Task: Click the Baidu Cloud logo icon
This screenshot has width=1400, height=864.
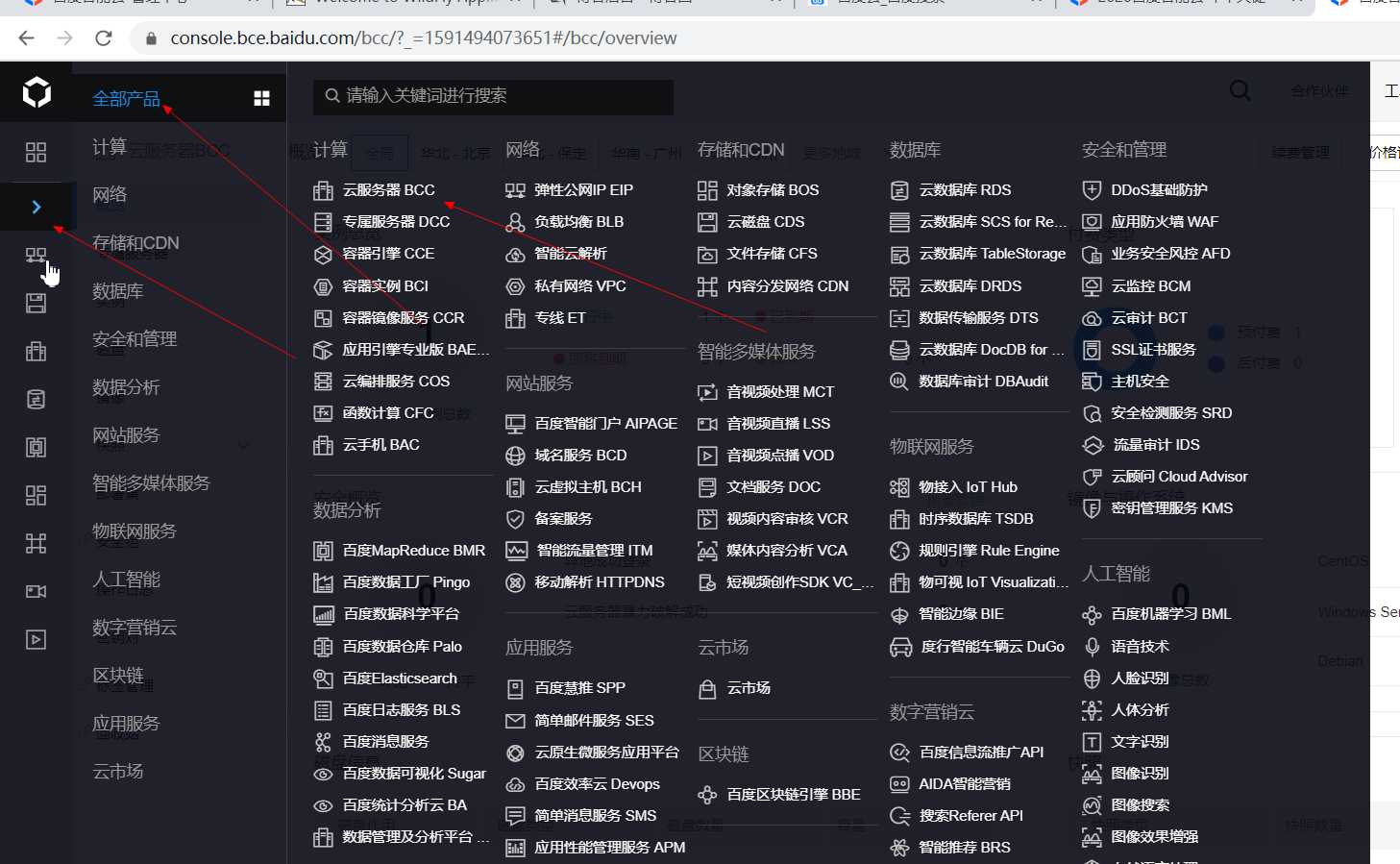Action: pyautogui.click(x=37, y=93)
